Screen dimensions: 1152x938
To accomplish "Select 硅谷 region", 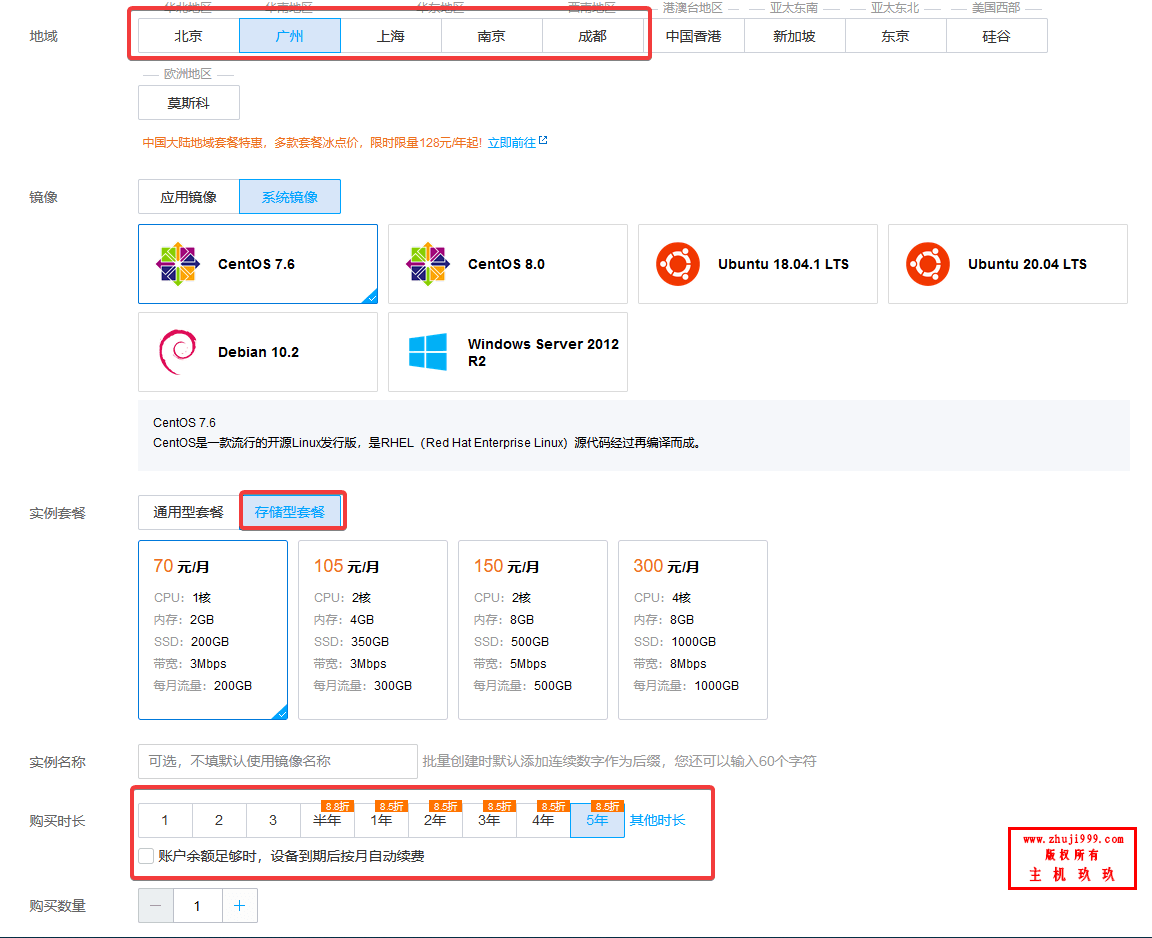I will point(997,36).
